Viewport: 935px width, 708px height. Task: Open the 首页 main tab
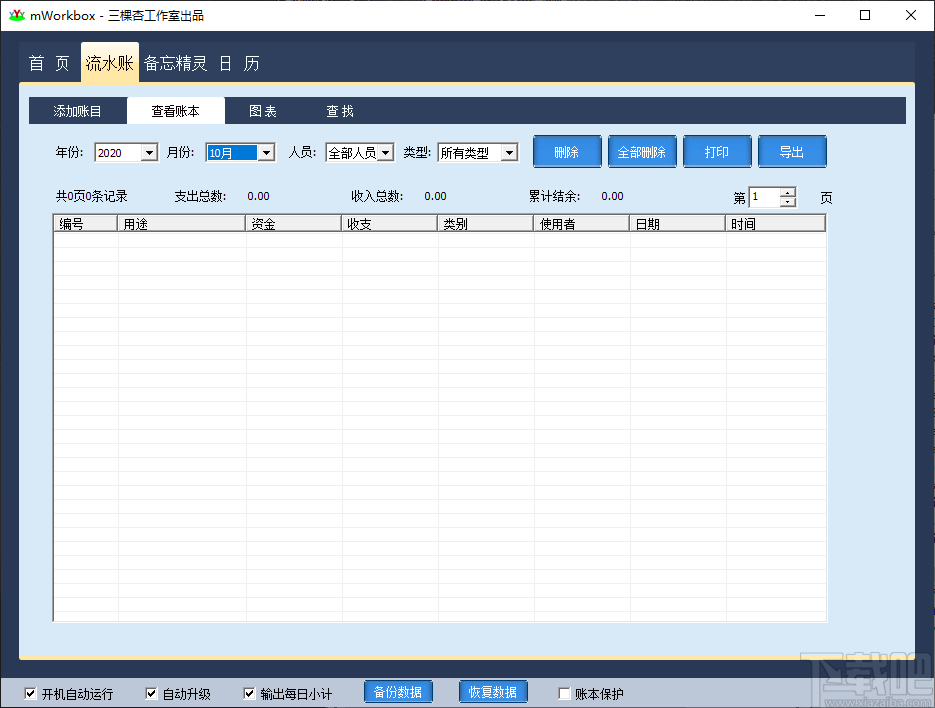pos(49,63)
